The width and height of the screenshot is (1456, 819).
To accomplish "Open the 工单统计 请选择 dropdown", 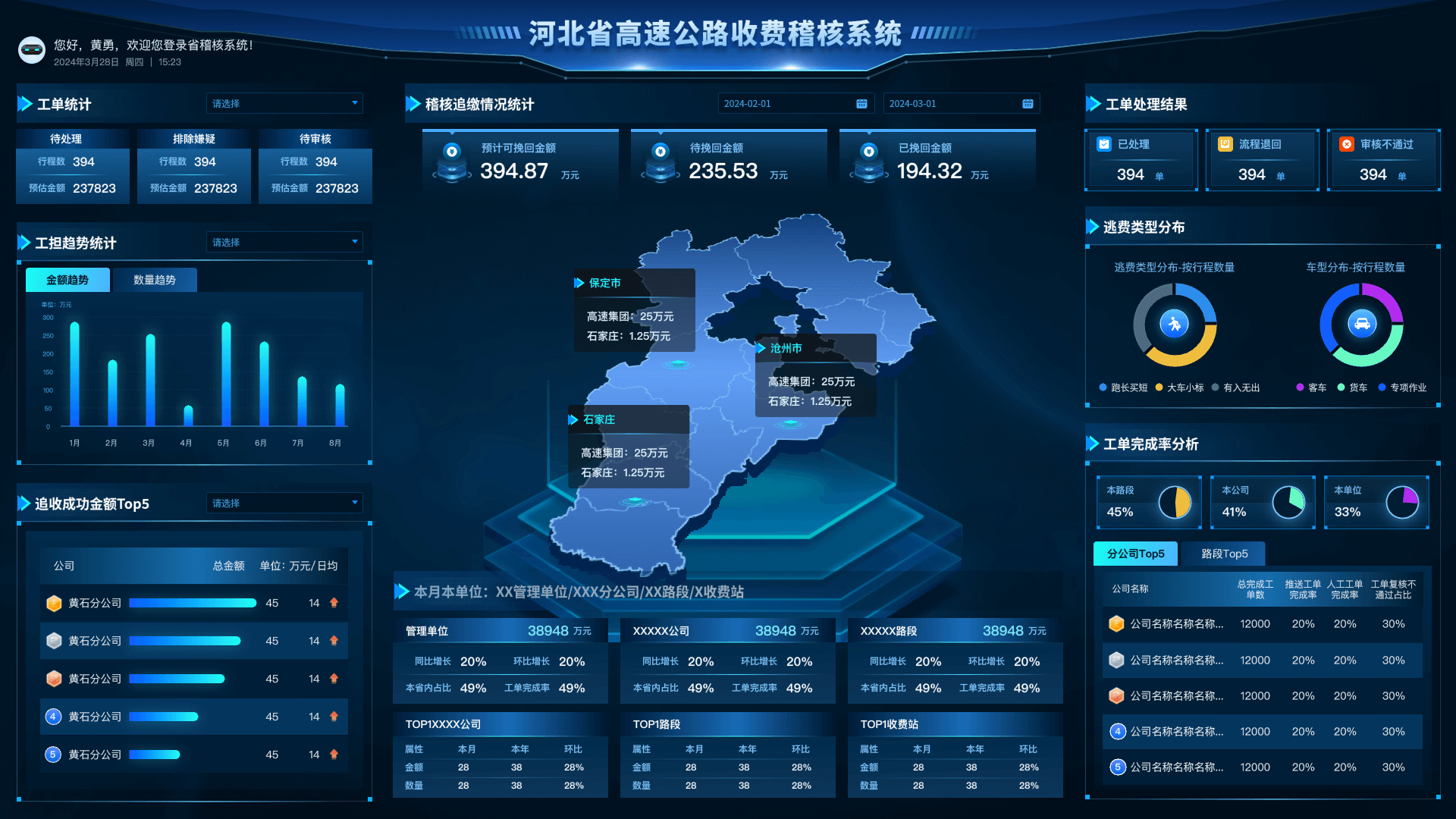I will pos(284,103).
